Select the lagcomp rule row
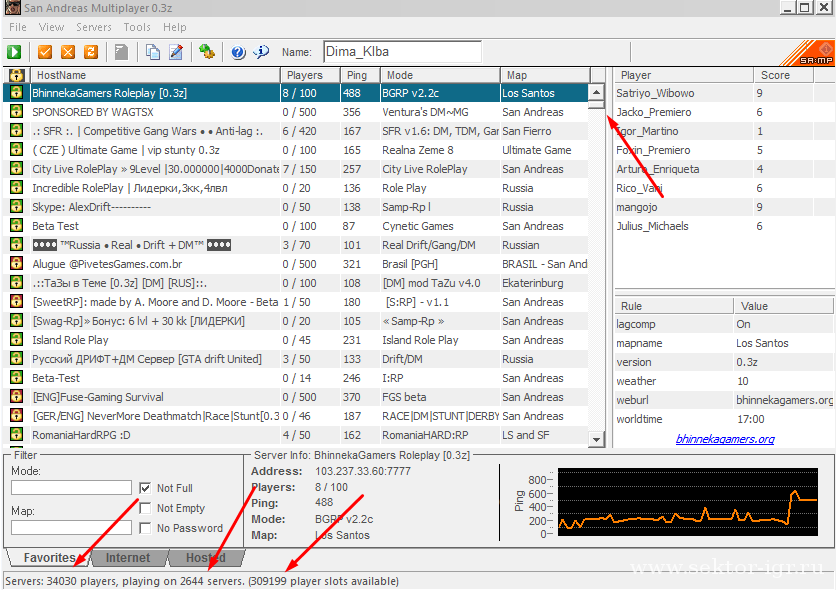Viewport: 836px width, 590px height. 724,324
